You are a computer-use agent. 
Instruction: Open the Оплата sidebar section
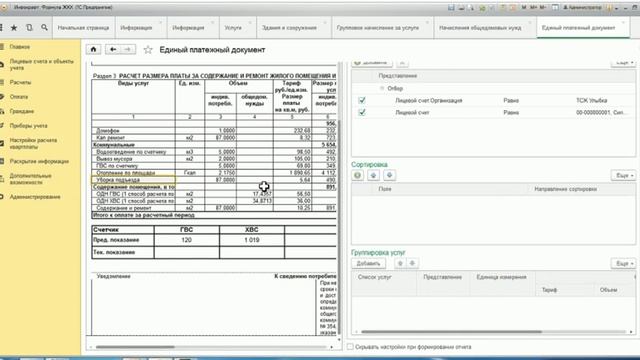click(19, 97)
